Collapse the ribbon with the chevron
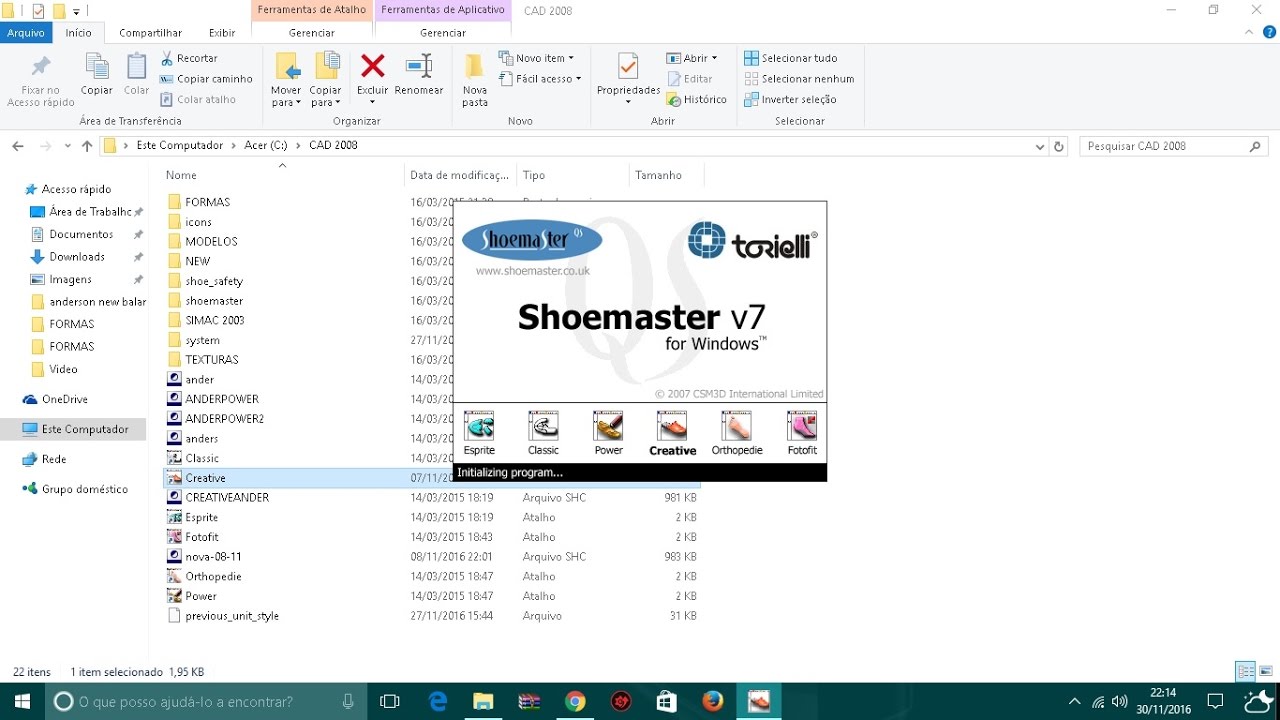The height and width of the screenshot is (720, 1280). (x=1251, y=32)
